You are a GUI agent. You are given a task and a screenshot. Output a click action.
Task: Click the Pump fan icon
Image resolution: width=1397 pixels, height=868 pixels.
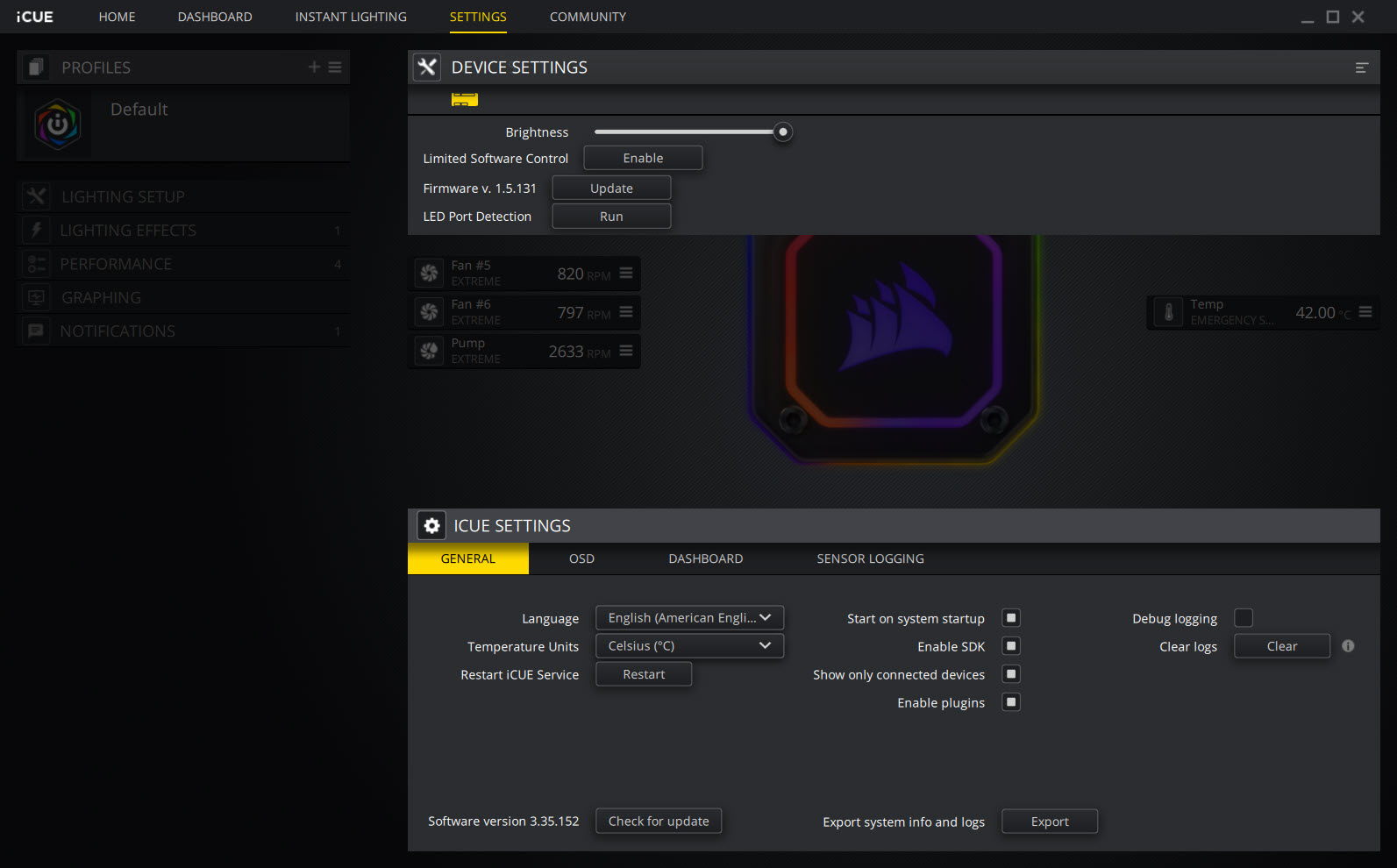click(x=429, y=351)
